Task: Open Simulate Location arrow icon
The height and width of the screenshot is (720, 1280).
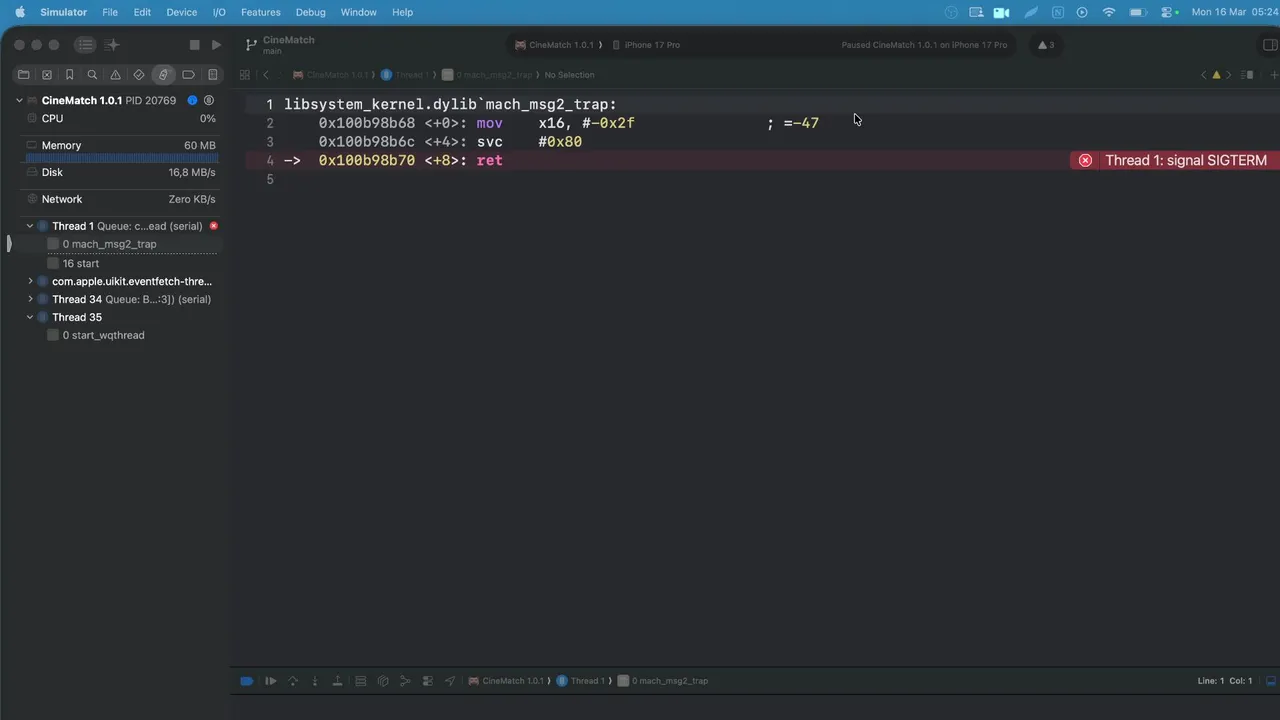Action: (450, 681)
